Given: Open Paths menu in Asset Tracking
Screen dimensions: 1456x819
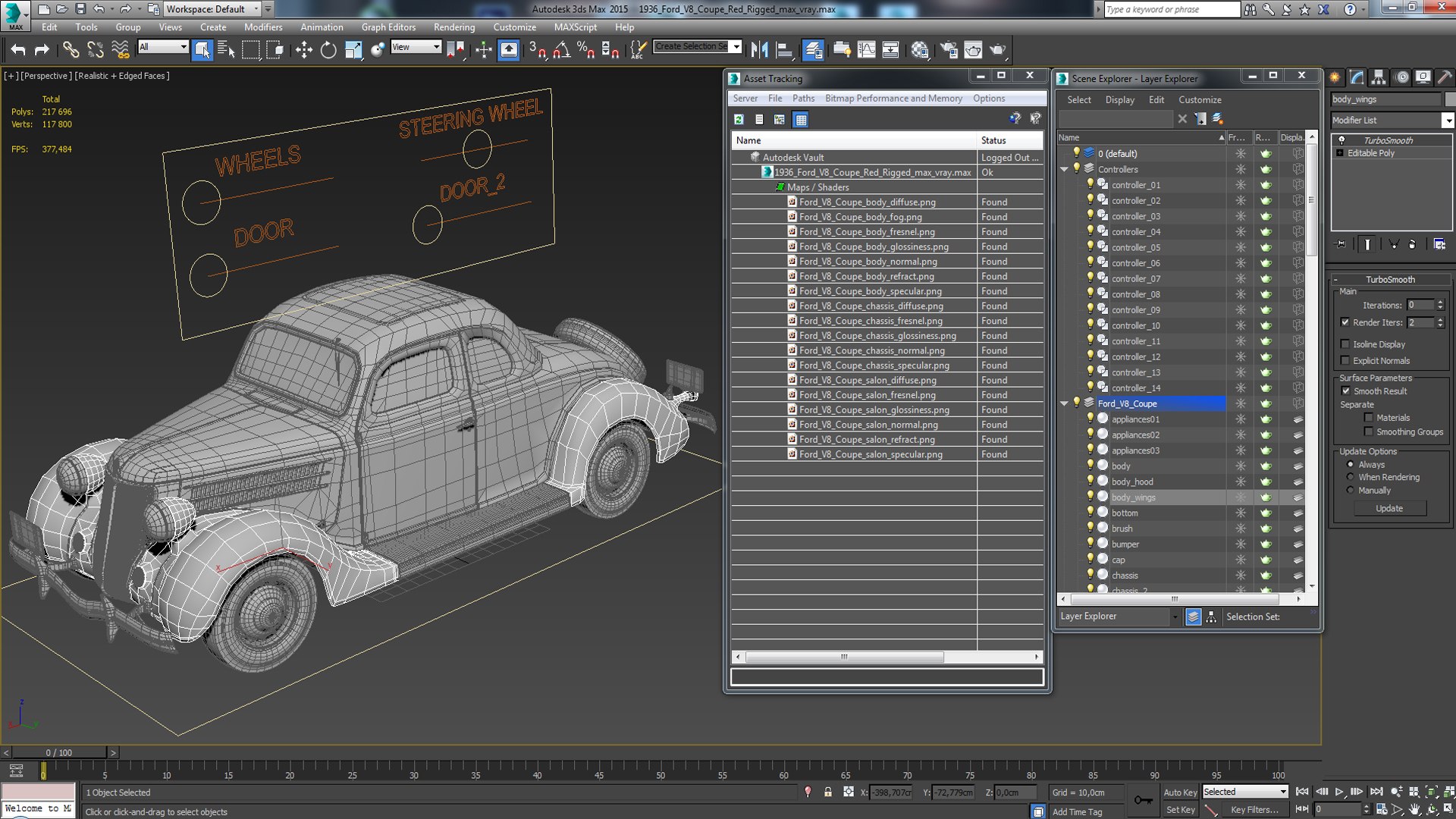Looking at the screenshot, I should tap(803, 99).
